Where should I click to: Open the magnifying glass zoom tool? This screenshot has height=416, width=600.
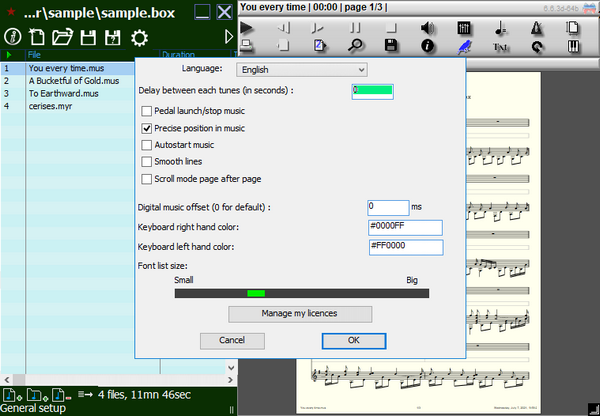(x=355, y=46)
